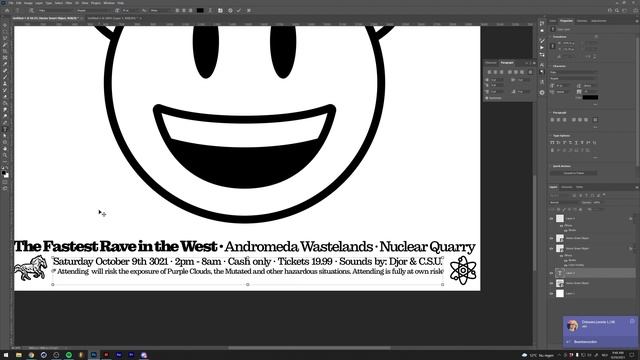Click the button under Quick Actions
640x360 pixels.
pyautogui.click(x=573, y=173)
